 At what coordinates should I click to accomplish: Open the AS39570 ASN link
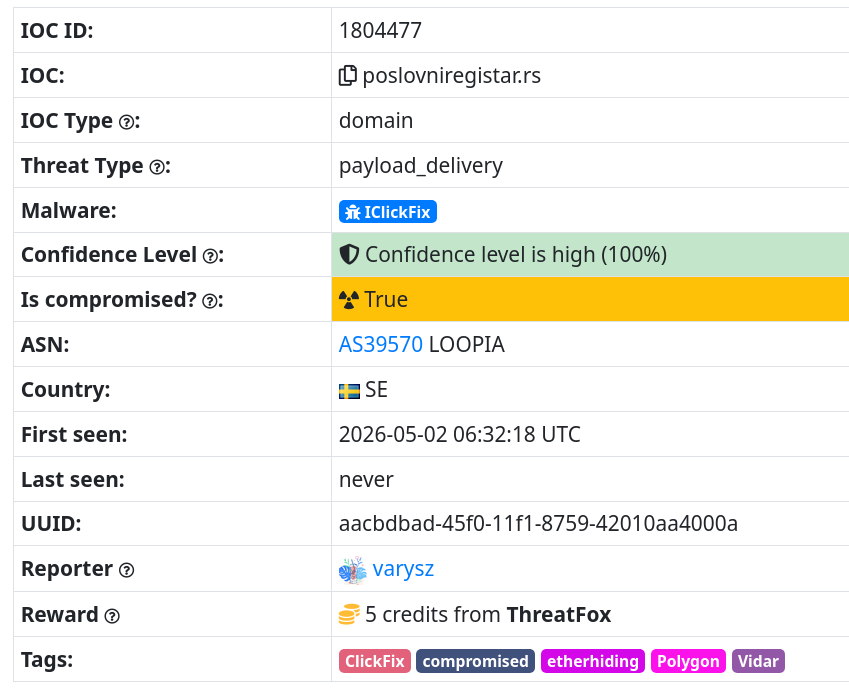click(x=381, y=344)
